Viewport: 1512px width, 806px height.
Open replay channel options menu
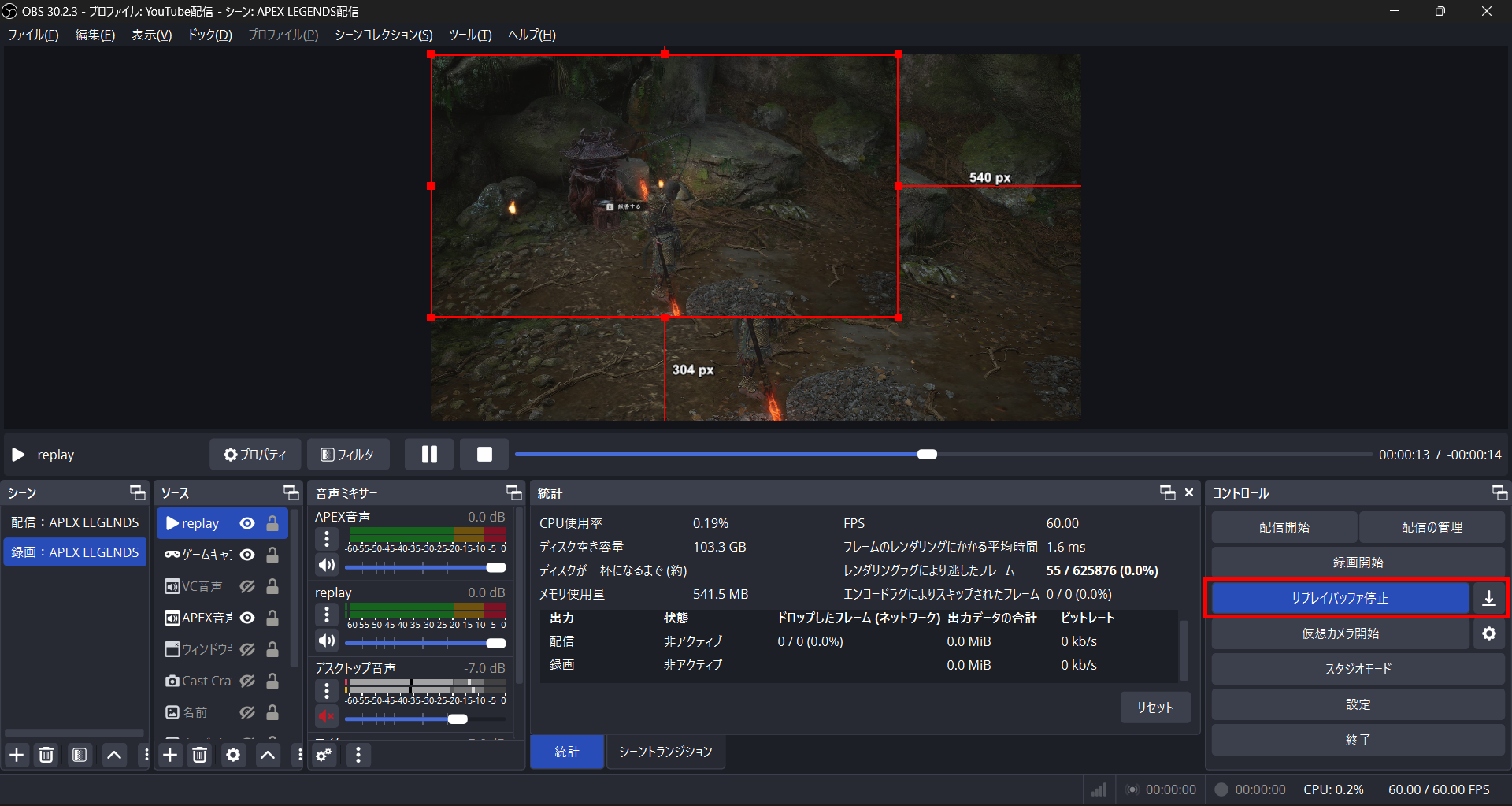coord(327,615)
